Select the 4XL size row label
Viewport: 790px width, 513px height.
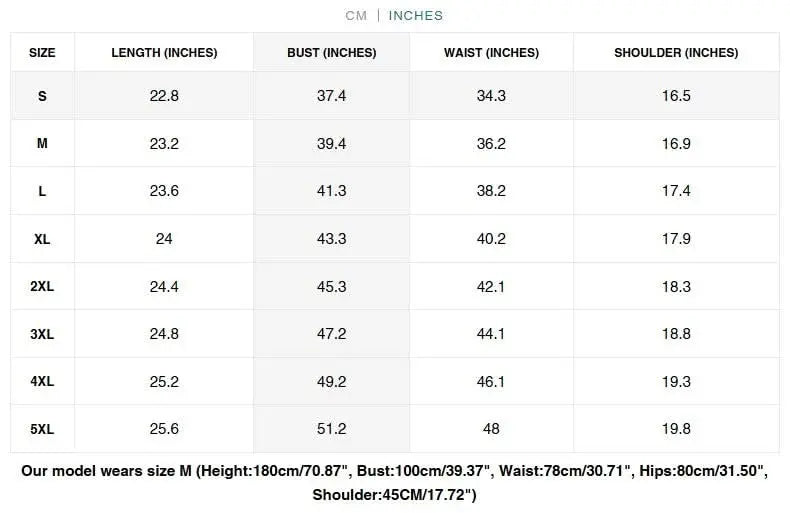pyautogui.click(x=42, y=381)
